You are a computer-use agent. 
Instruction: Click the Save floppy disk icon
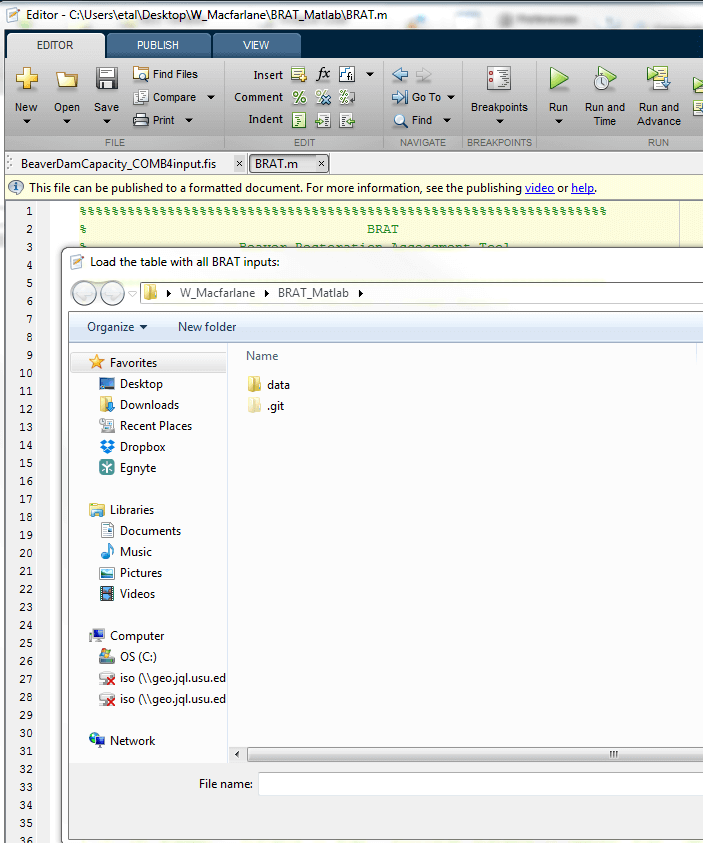click(x=106, y=78)
